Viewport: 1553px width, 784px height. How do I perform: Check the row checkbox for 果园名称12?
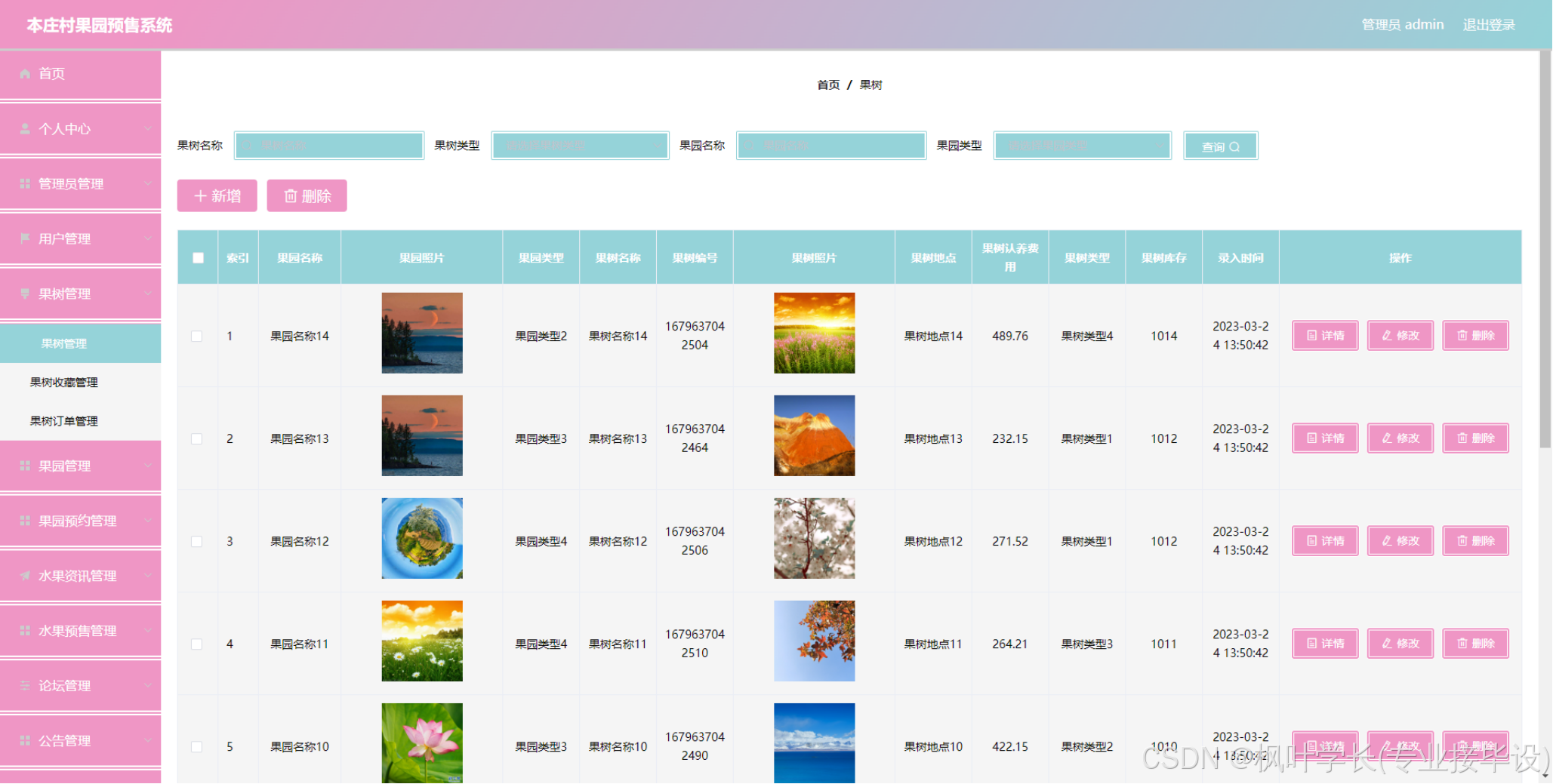point(196,542)
